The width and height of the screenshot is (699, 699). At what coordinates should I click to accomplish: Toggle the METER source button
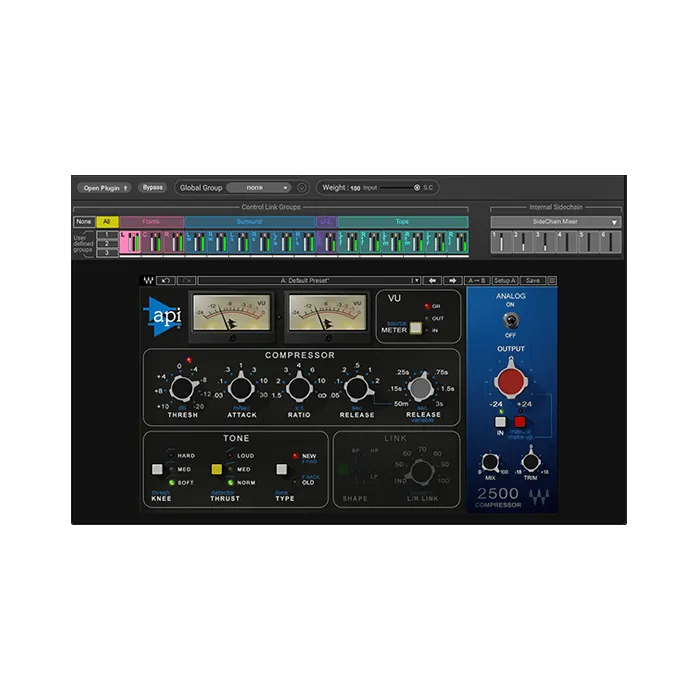click(x=415, y=328)
